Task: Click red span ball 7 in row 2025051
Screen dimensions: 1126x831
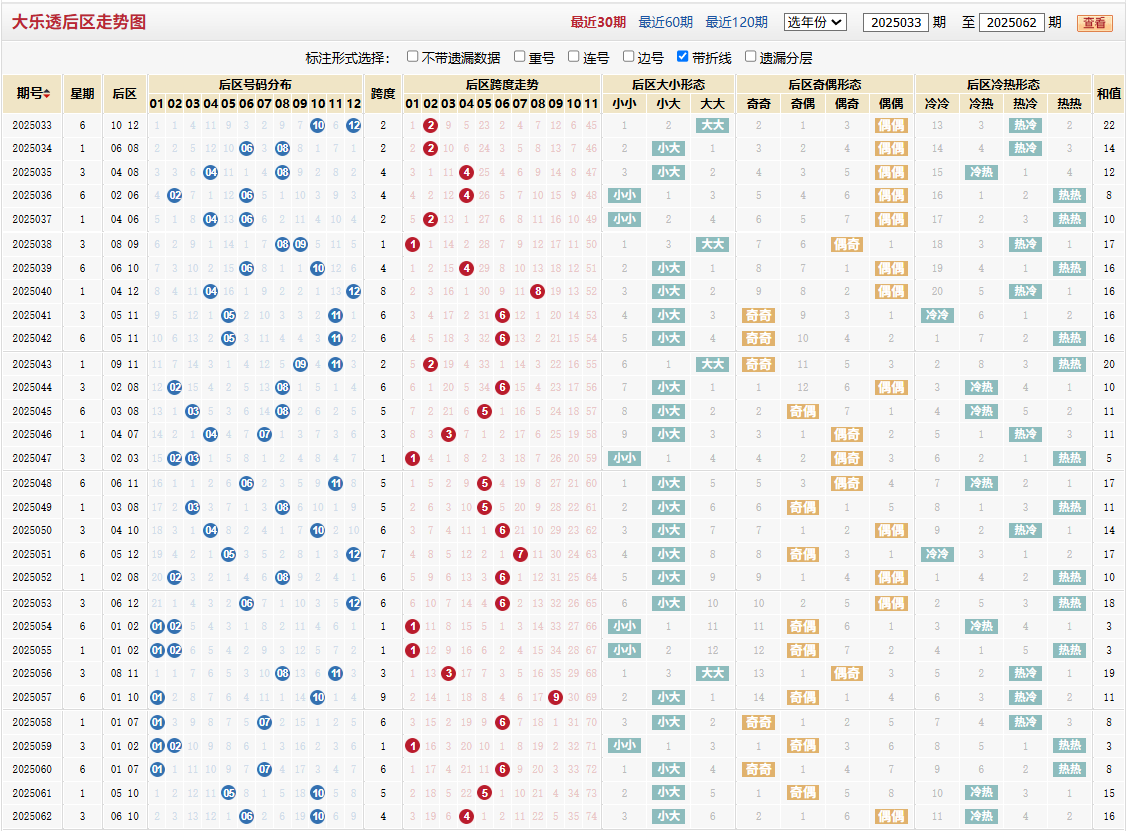Action: [520, 554]
